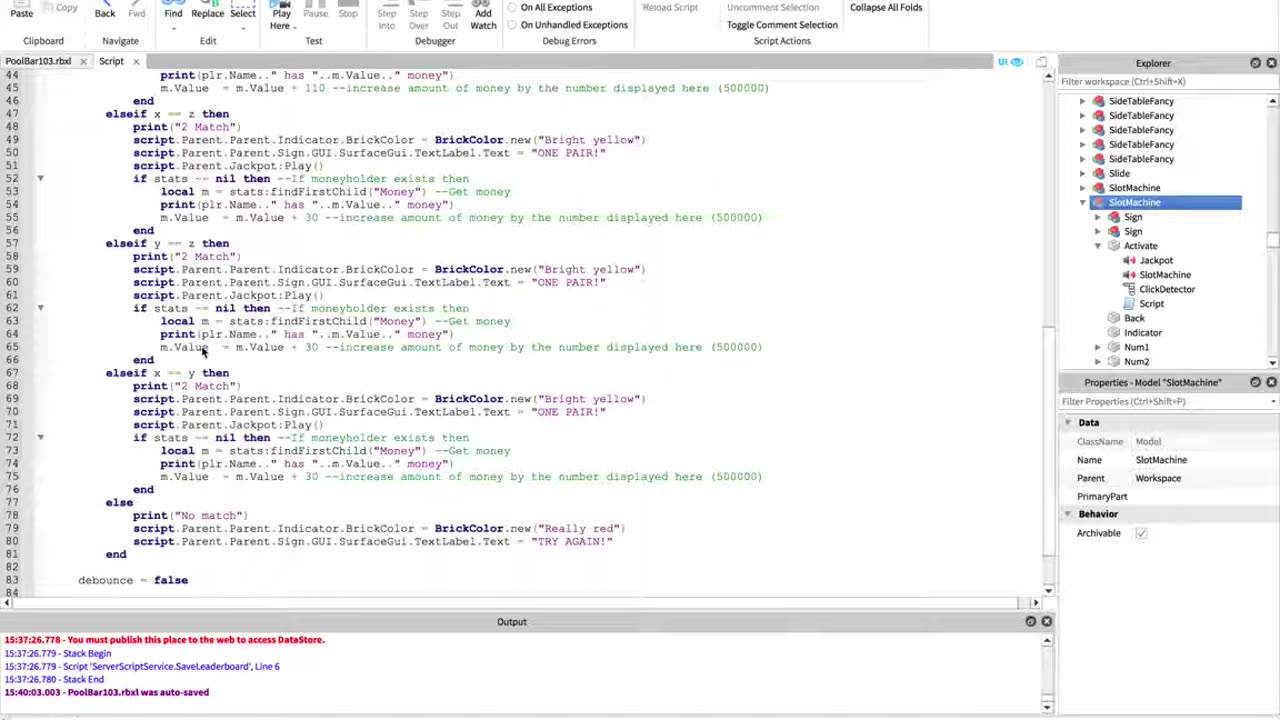Click the 'debounce = false' code line
1280x720 pixels.
coord(133,580)
